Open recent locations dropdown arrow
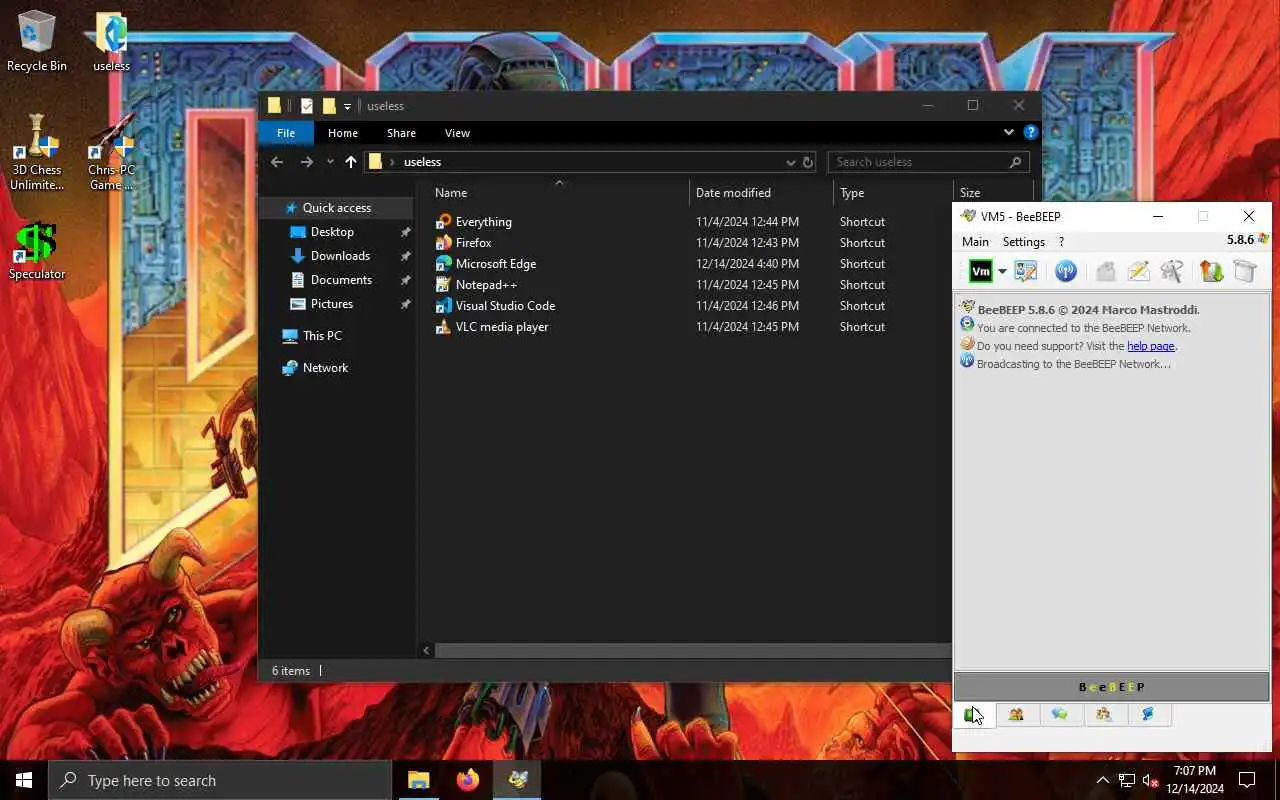The image size is (1280, 800). 330,162
